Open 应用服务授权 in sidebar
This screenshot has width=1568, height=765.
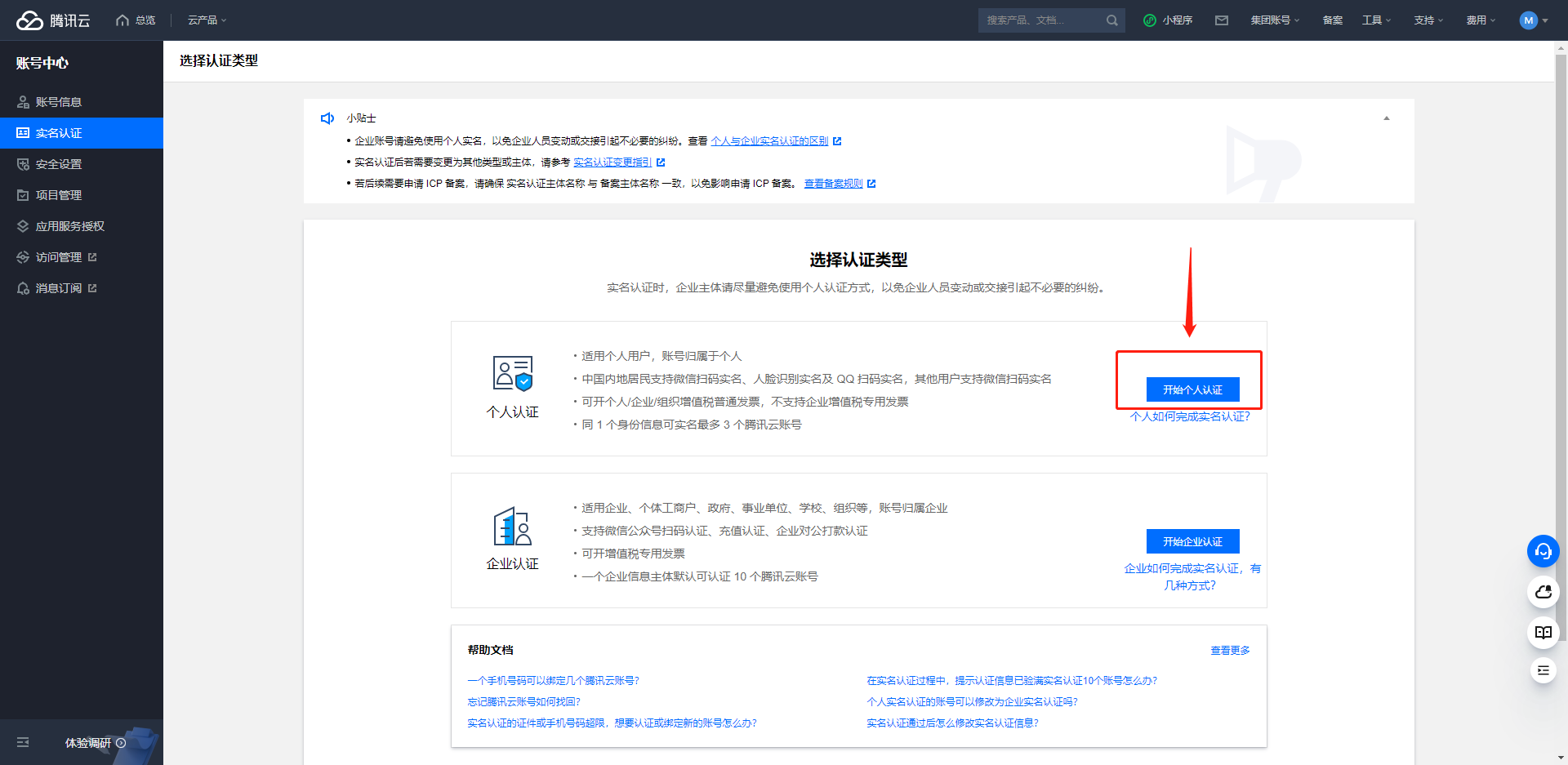coord(82,226)
